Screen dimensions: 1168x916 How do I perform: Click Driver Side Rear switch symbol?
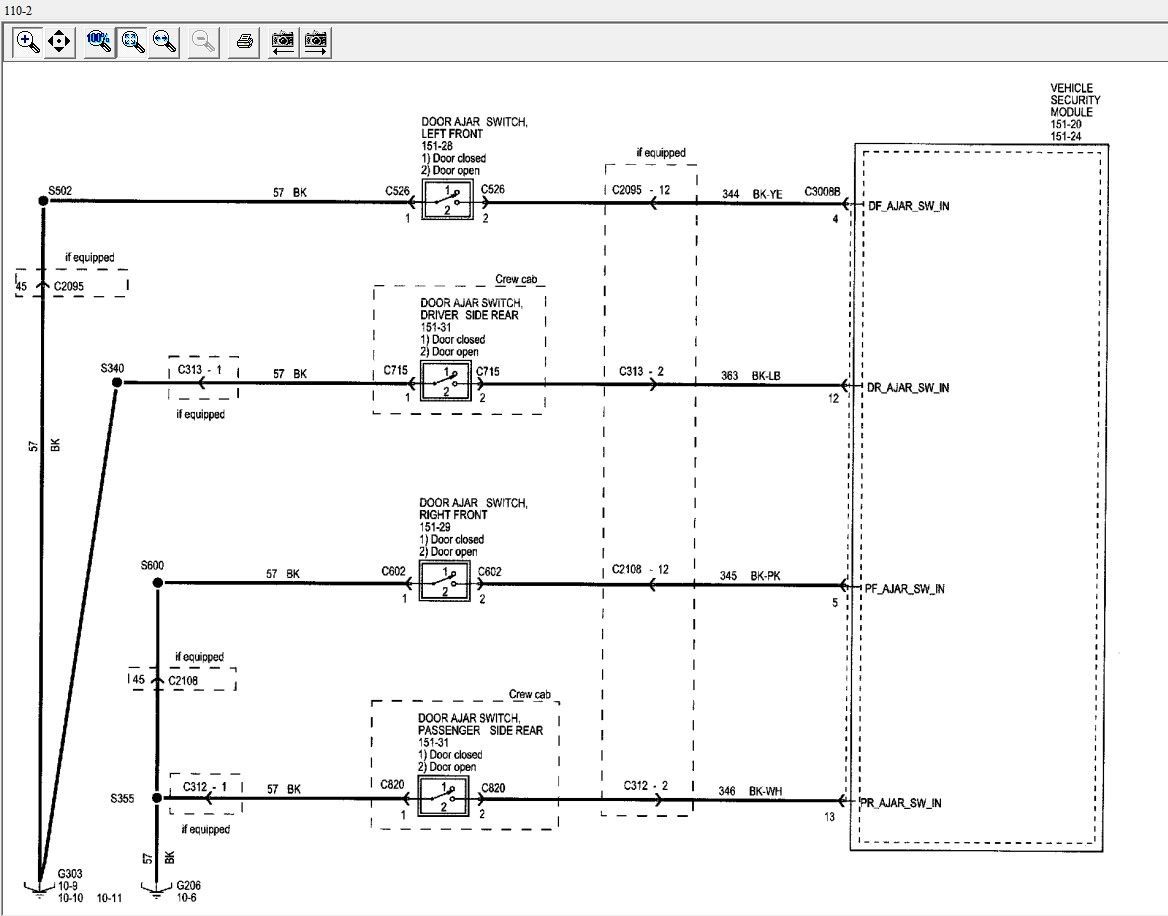pos(445,381)
